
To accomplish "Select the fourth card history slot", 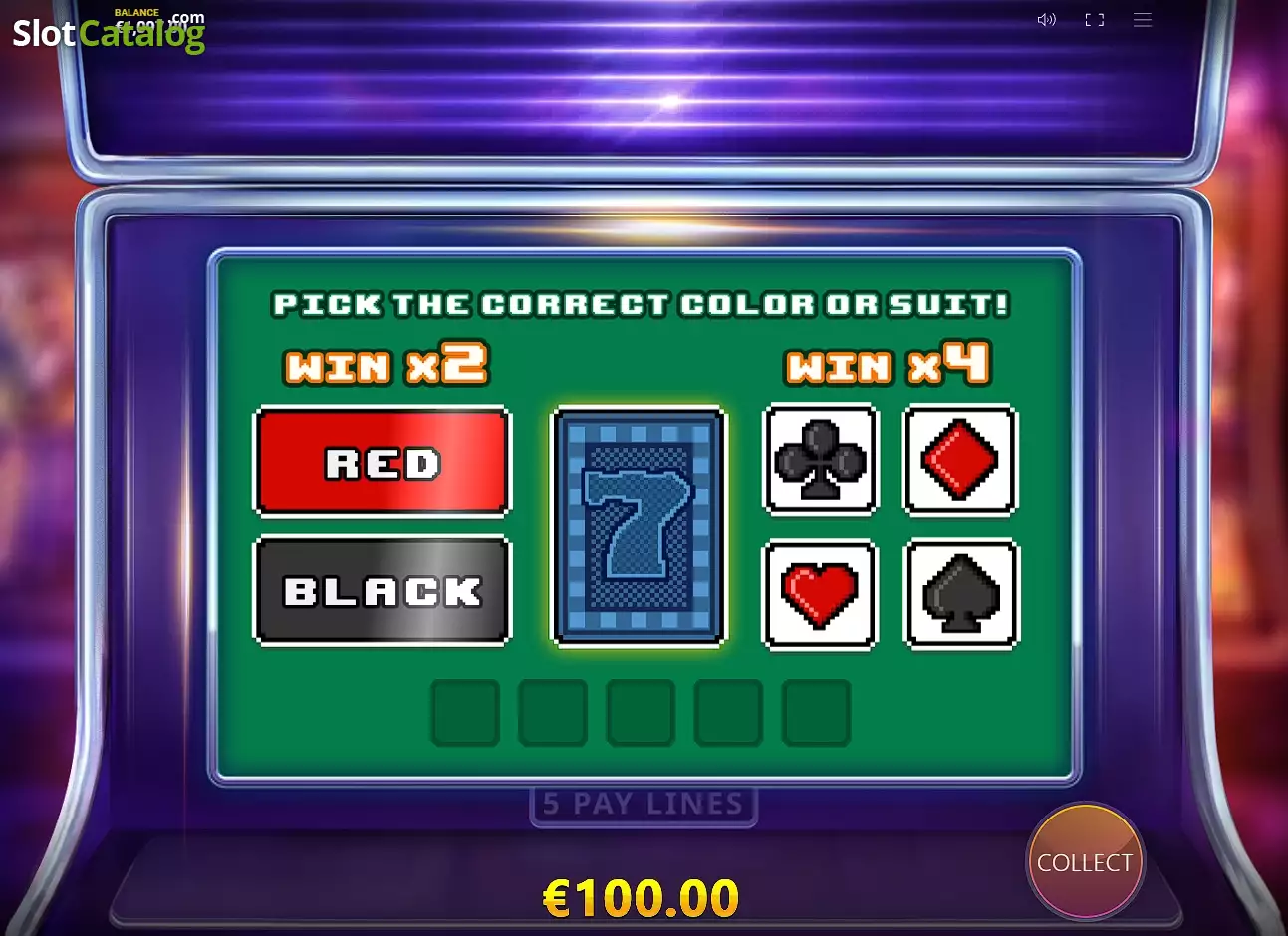I will (x=728, y=713).
